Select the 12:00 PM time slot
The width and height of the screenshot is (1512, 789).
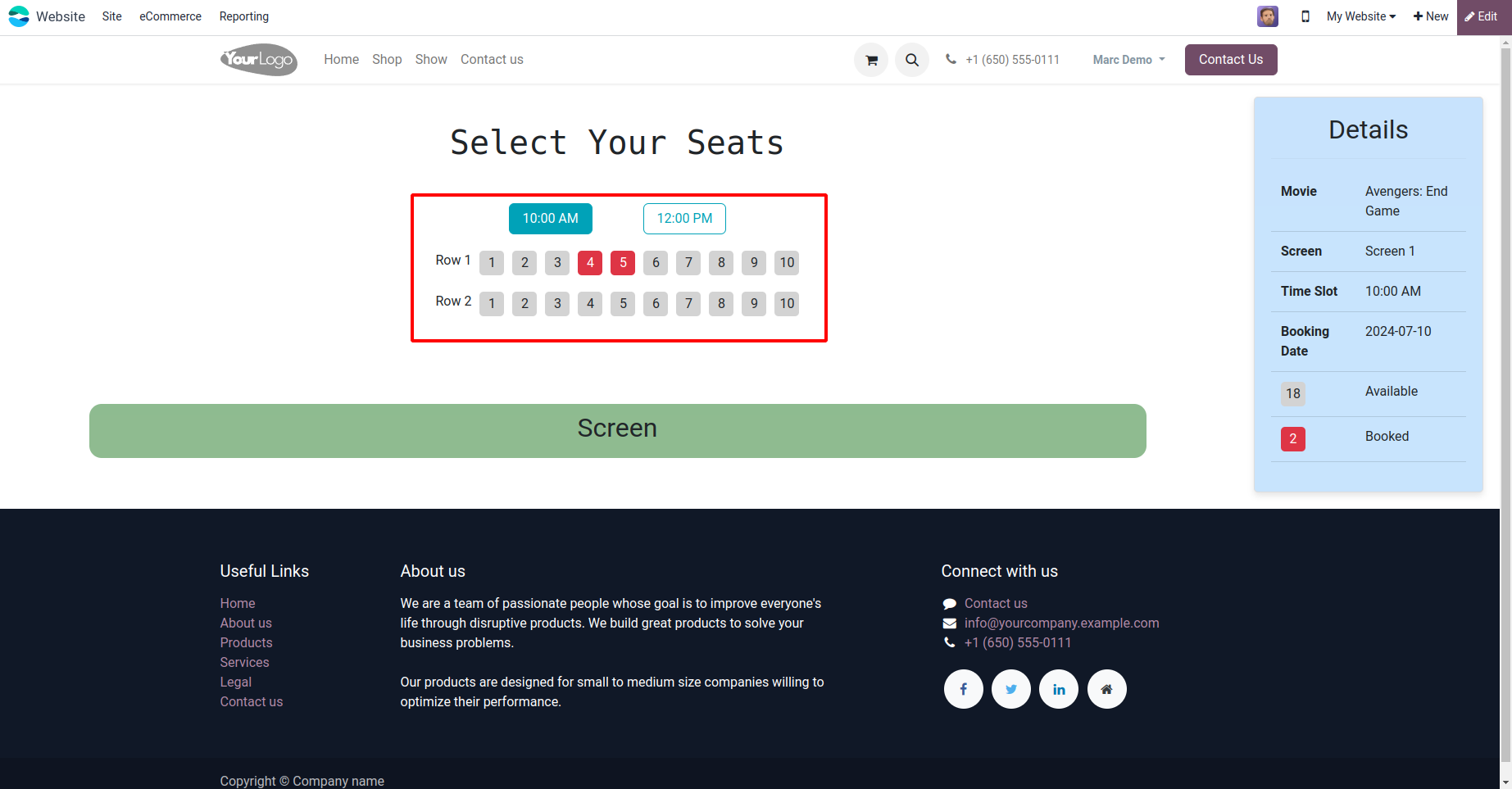pyautogui.click(x=684, y=219)
